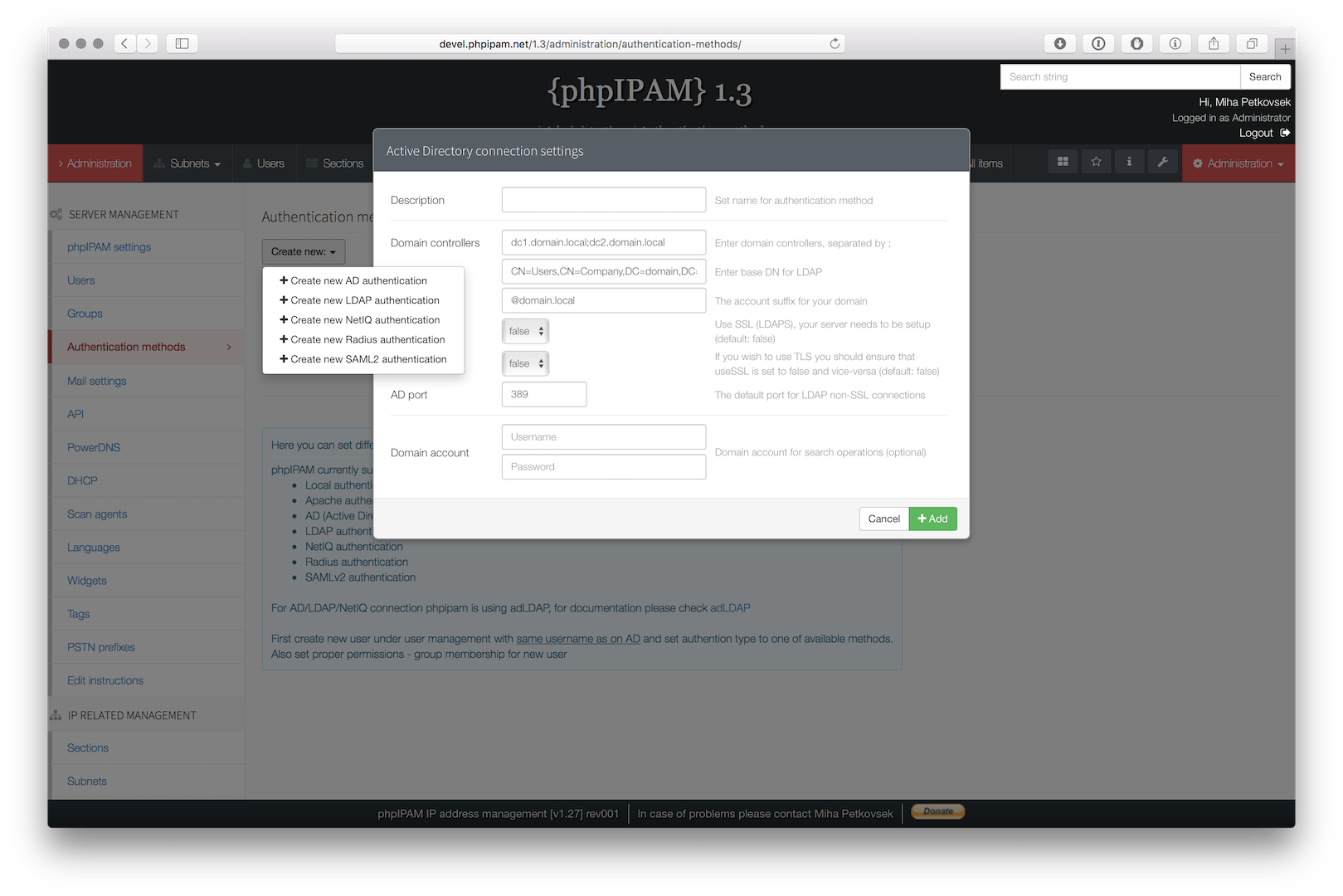Click the Search string input
Viewport: 1343px width, 896px height.
[1120, 76]
